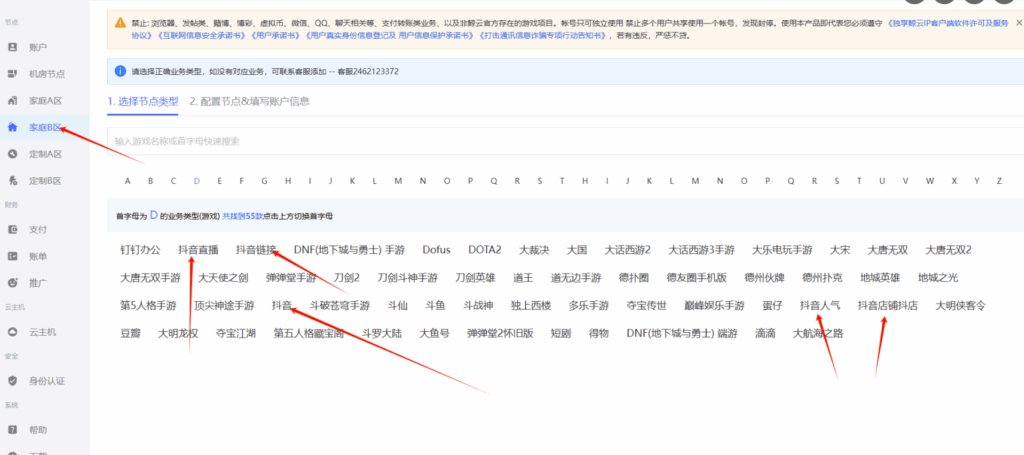Image resolution: width=1024 pixels, height=455 pixels.
Task: Choose the 斗鱼 entry
Action: coord(436,305)
